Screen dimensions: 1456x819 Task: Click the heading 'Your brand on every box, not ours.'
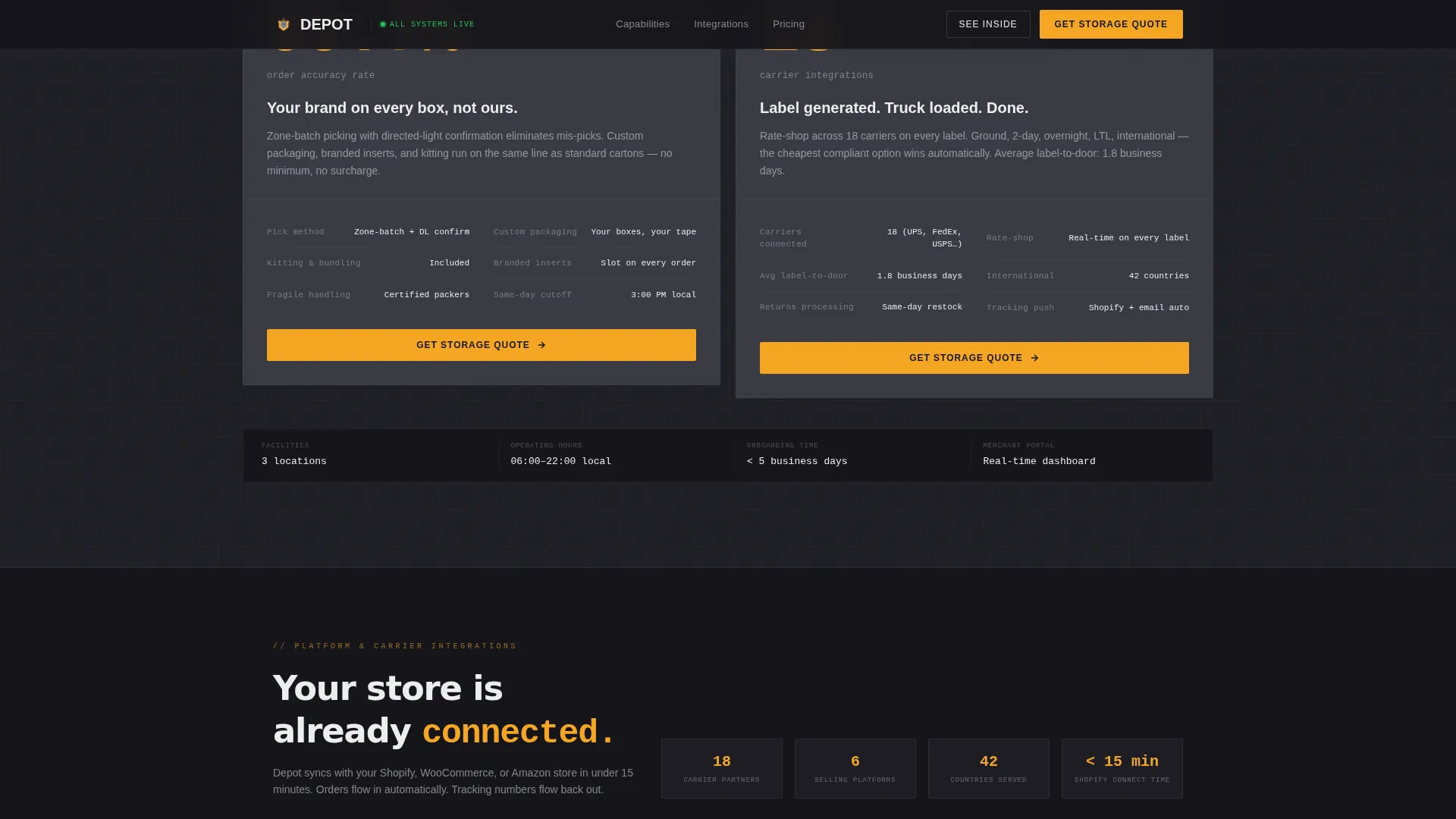[x=392, y=108]
